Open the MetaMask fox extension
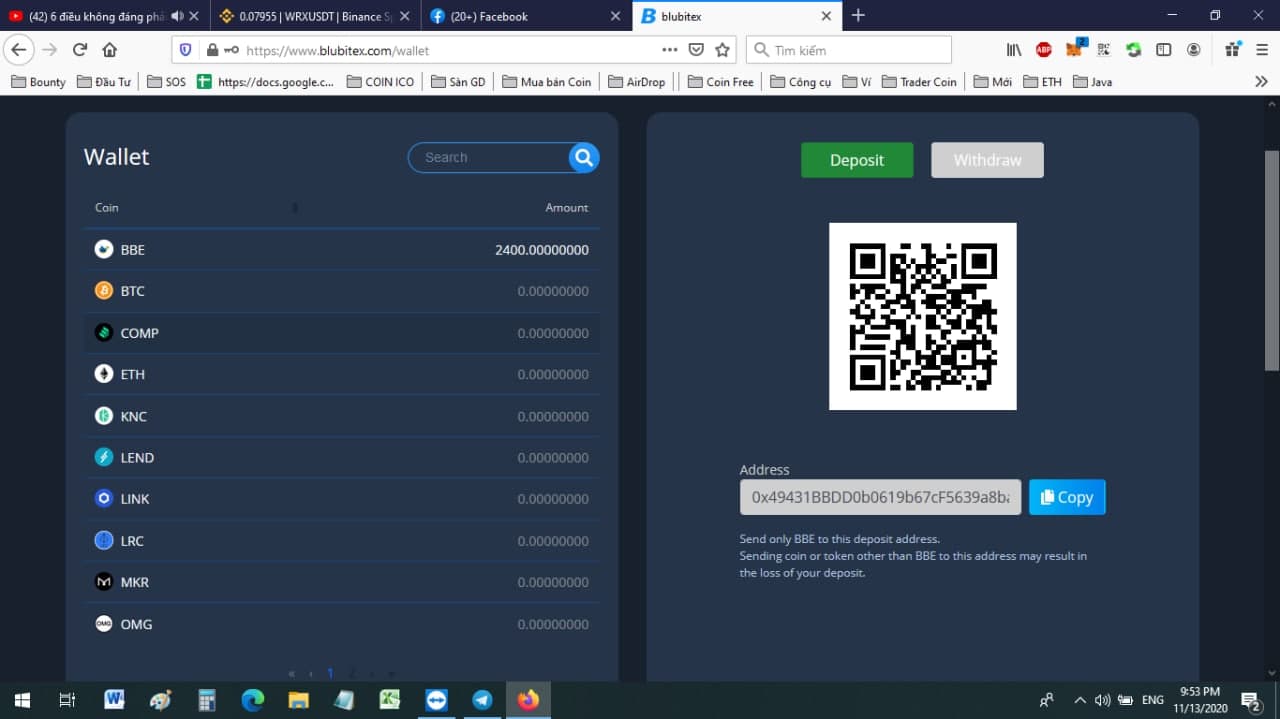Viewport: 1280px width, 719px height. (x=1075, y=49)
